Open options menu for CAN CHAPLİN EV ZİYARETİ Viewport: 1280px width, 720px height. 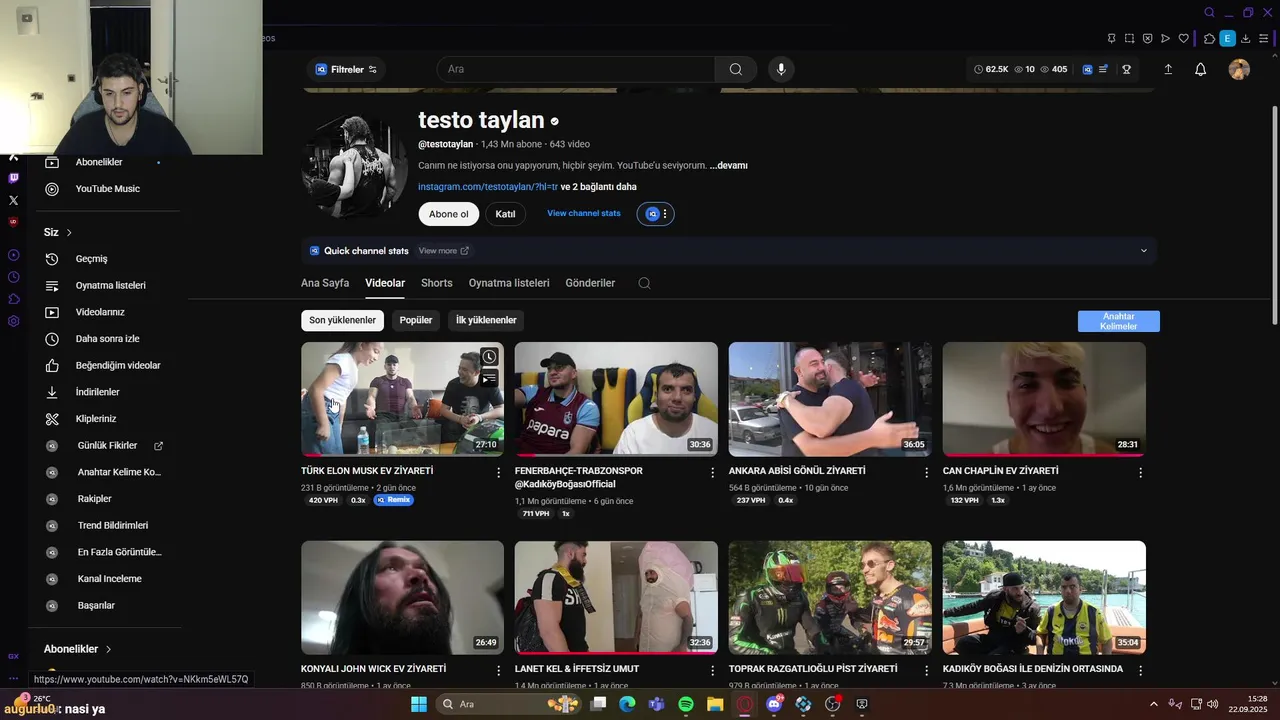1140,472
